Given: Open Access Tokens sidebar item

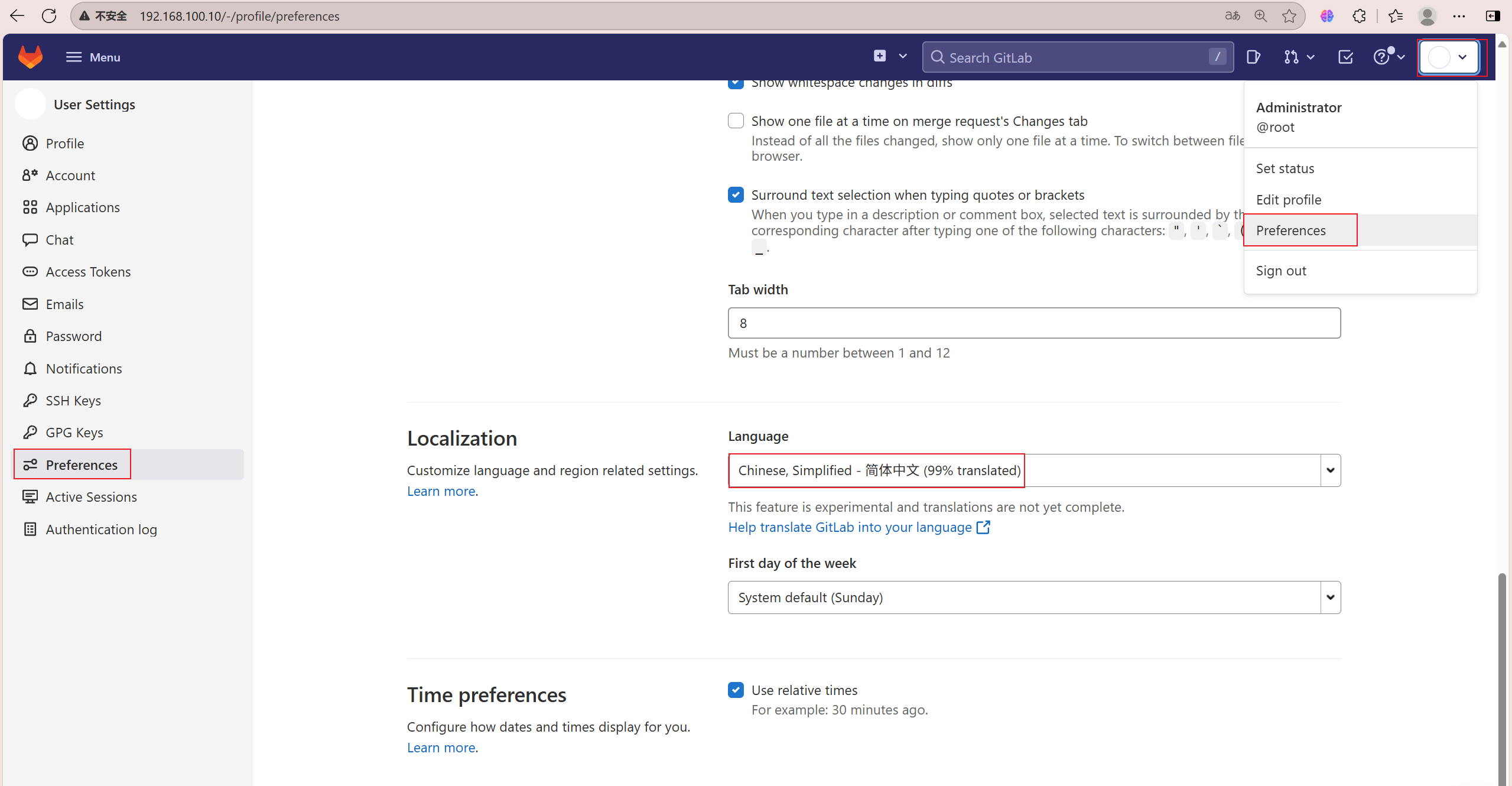Looking at the screenshot, I should [88, 272].
